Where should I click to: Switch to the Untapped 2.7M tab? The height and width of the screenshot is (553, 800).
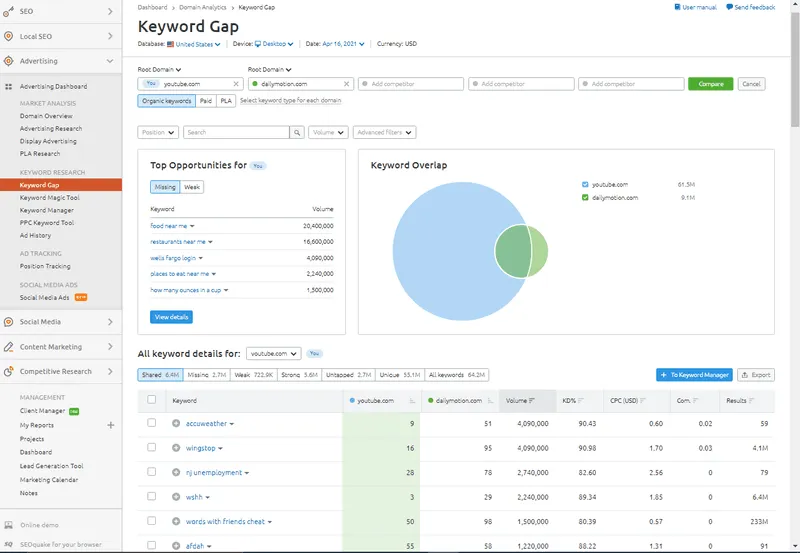pyautogui.click(x=348, y=375)
